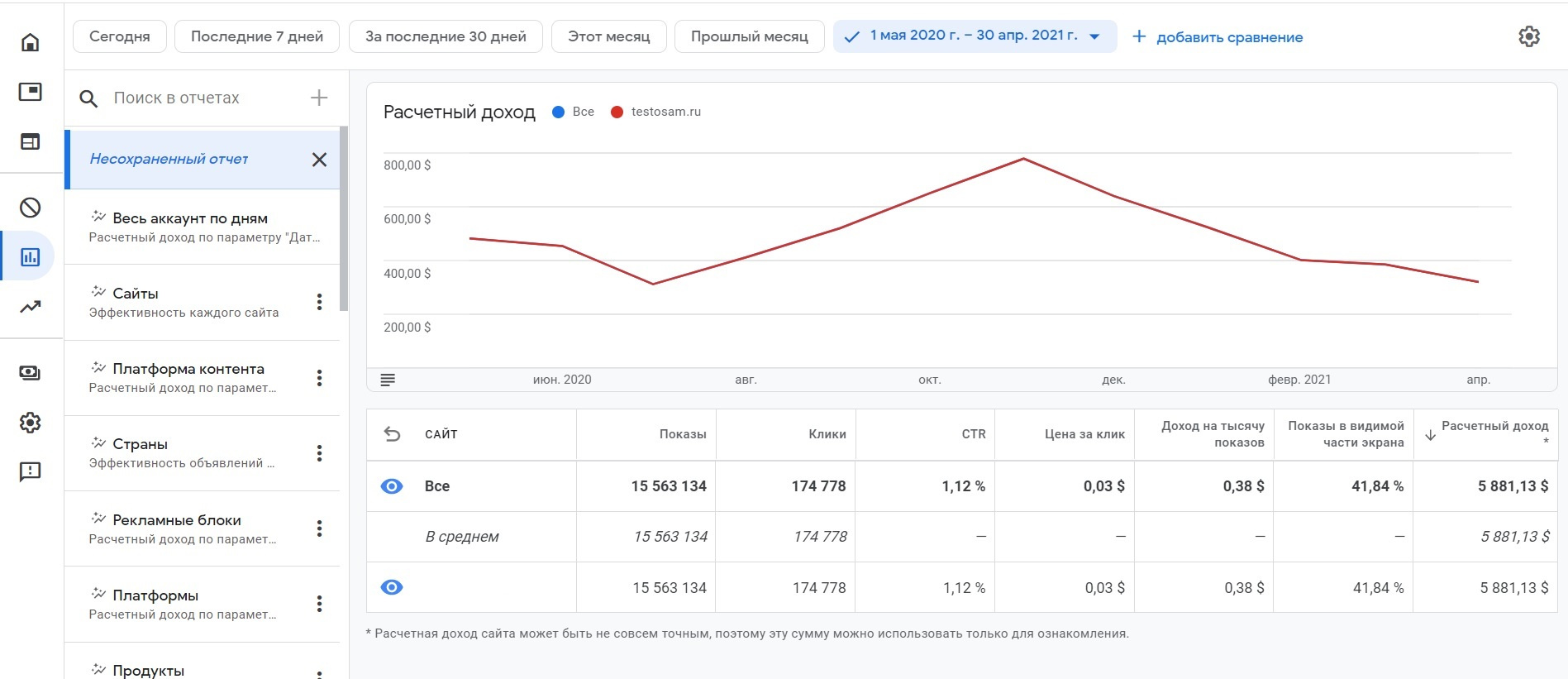Click italic 174 778 in the В среднем row
Screen dimensions: 1568x679
point(820,537)
